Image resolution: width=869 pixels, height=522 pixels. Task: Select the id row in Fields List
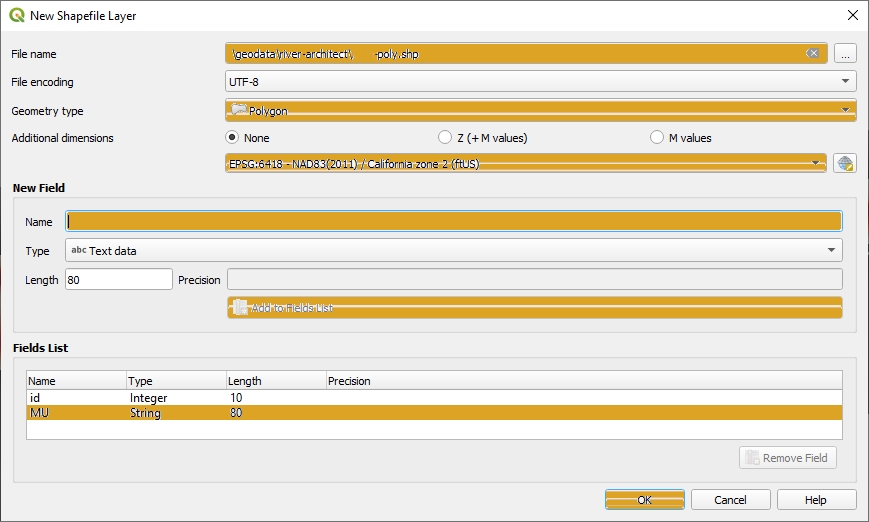[x=434, y=397]
